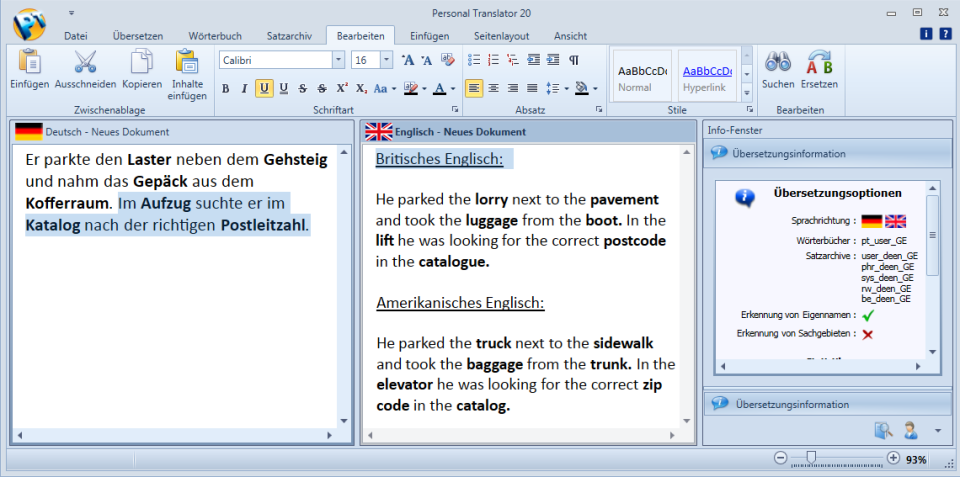Open the Schriftart dialog launcher

point(455,110)
